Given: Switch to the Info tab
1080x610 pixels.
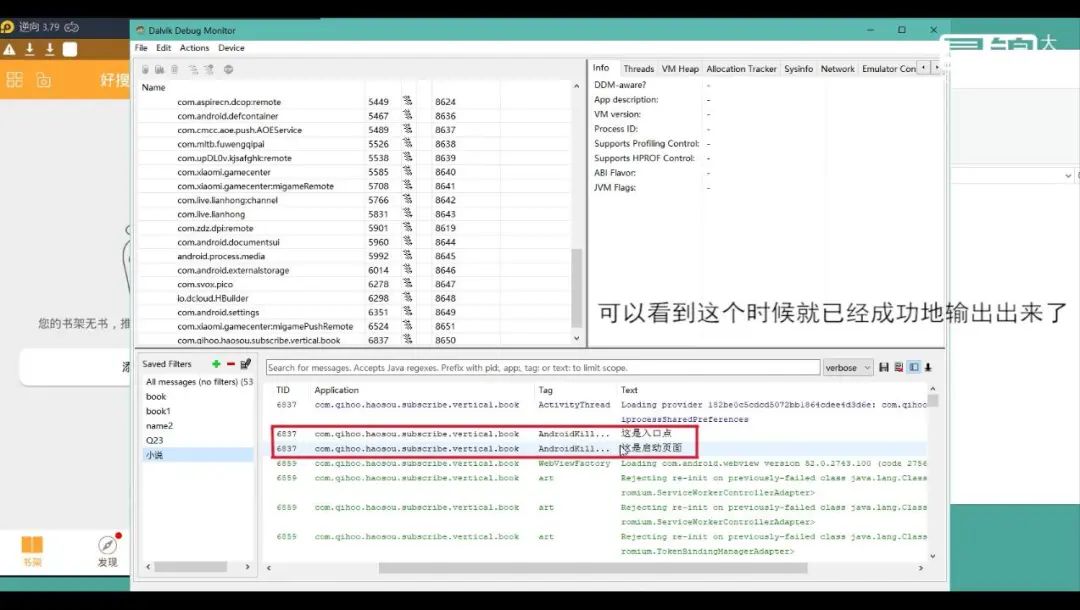Looking at the screenshot, I should point(601,68).
